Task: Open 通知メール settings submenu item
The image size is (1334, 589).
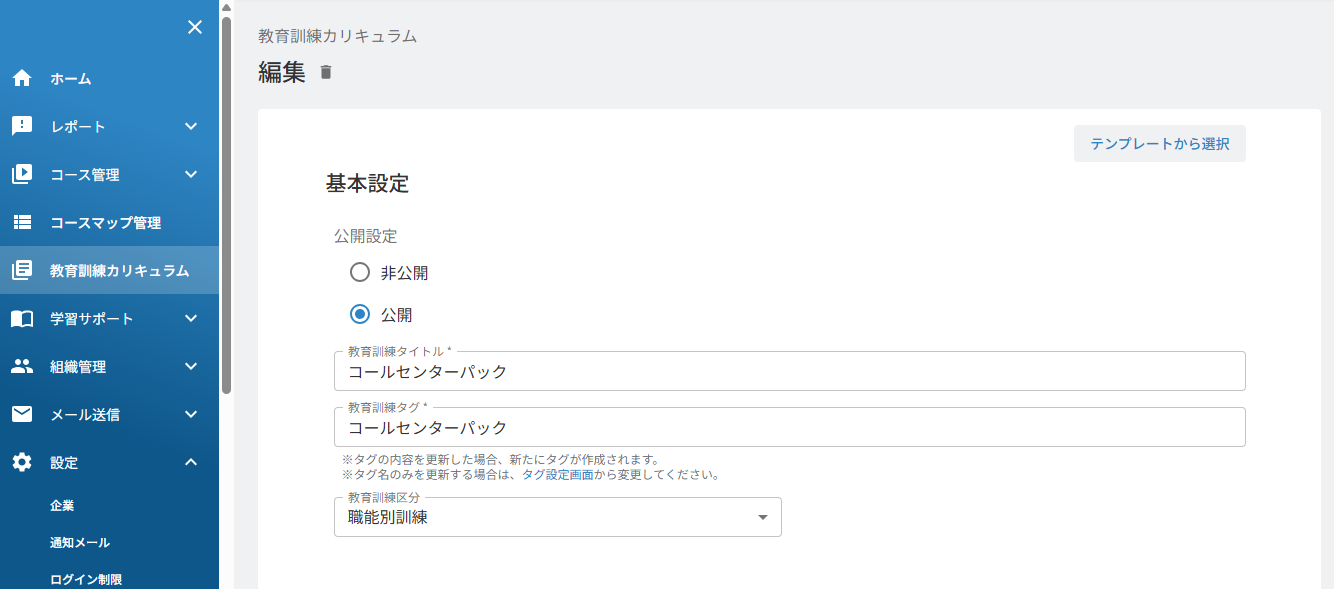Action: [x=80, y=543]
